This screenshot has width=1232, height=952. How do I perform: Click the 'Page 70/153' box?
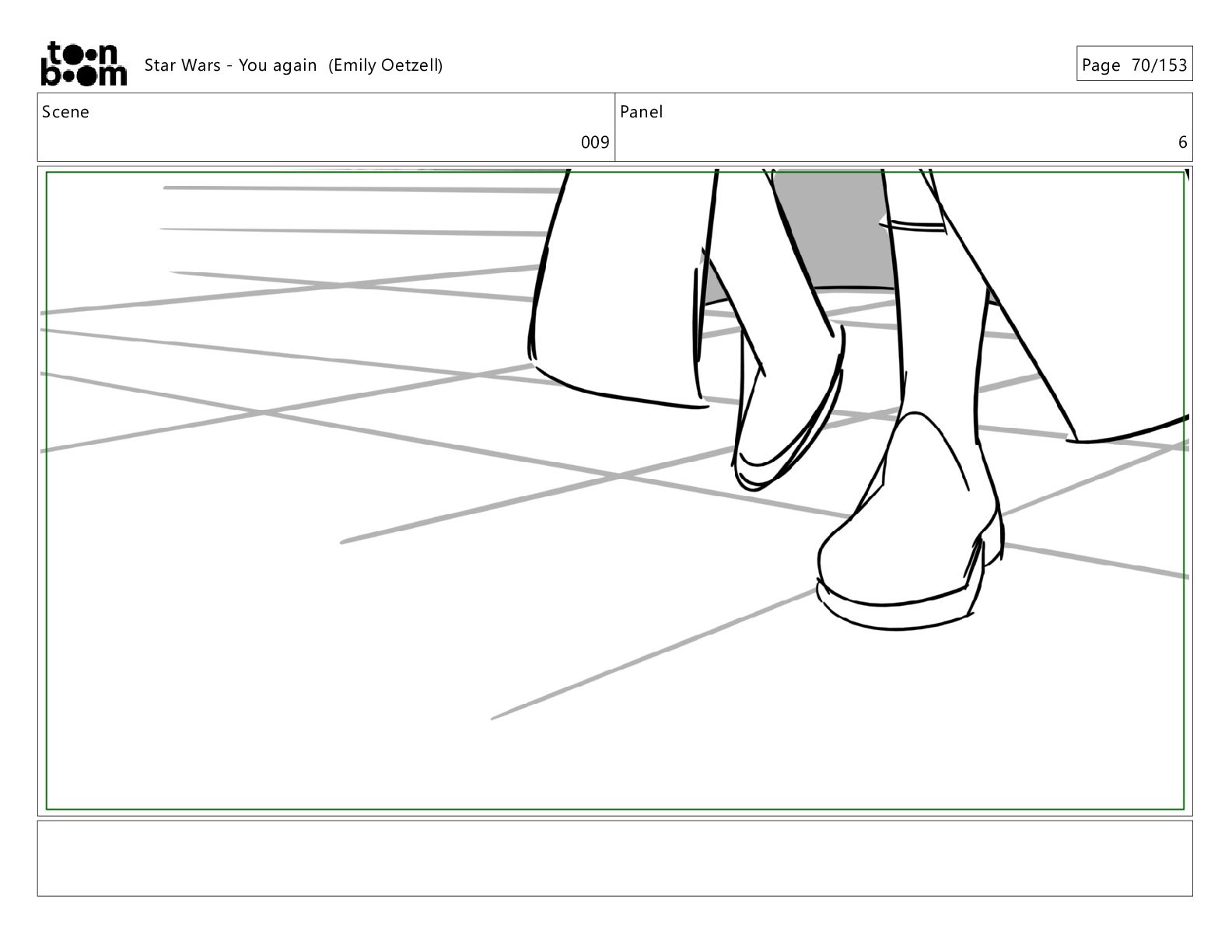[x=1134, y=64]
